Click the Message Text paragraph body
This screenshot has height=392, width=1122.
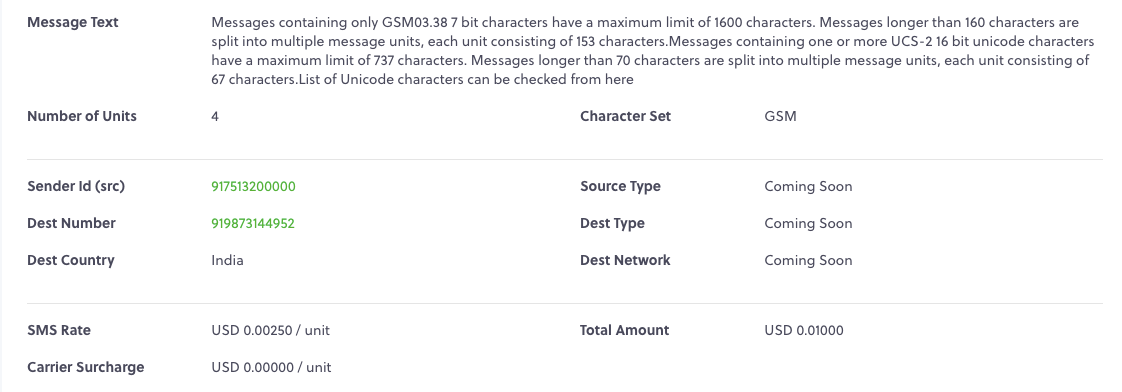[653, 52]
